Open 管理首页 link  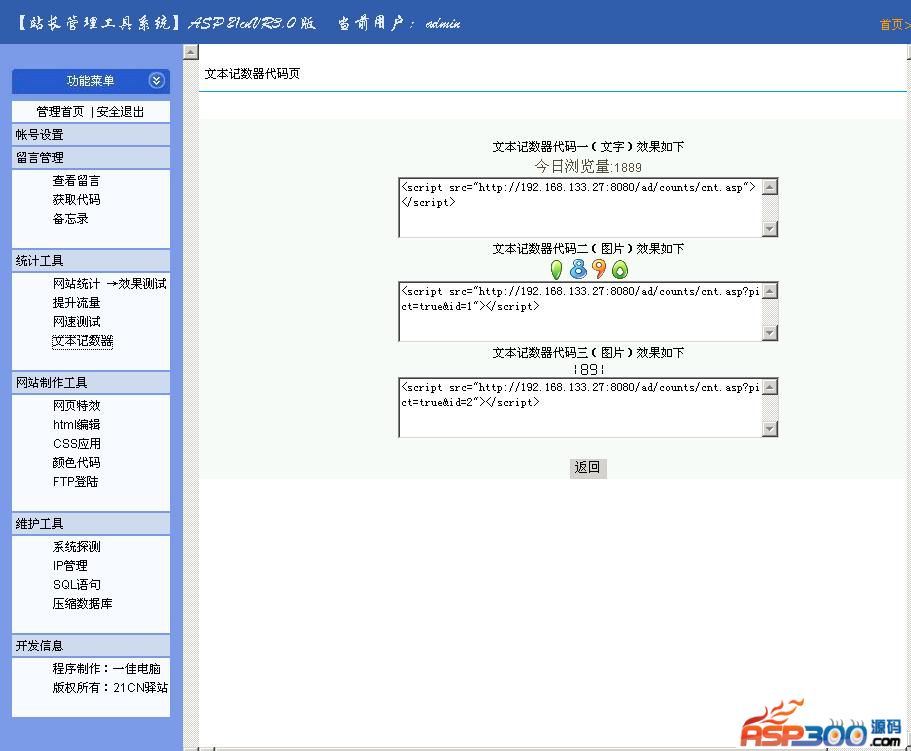click(60, 112)
